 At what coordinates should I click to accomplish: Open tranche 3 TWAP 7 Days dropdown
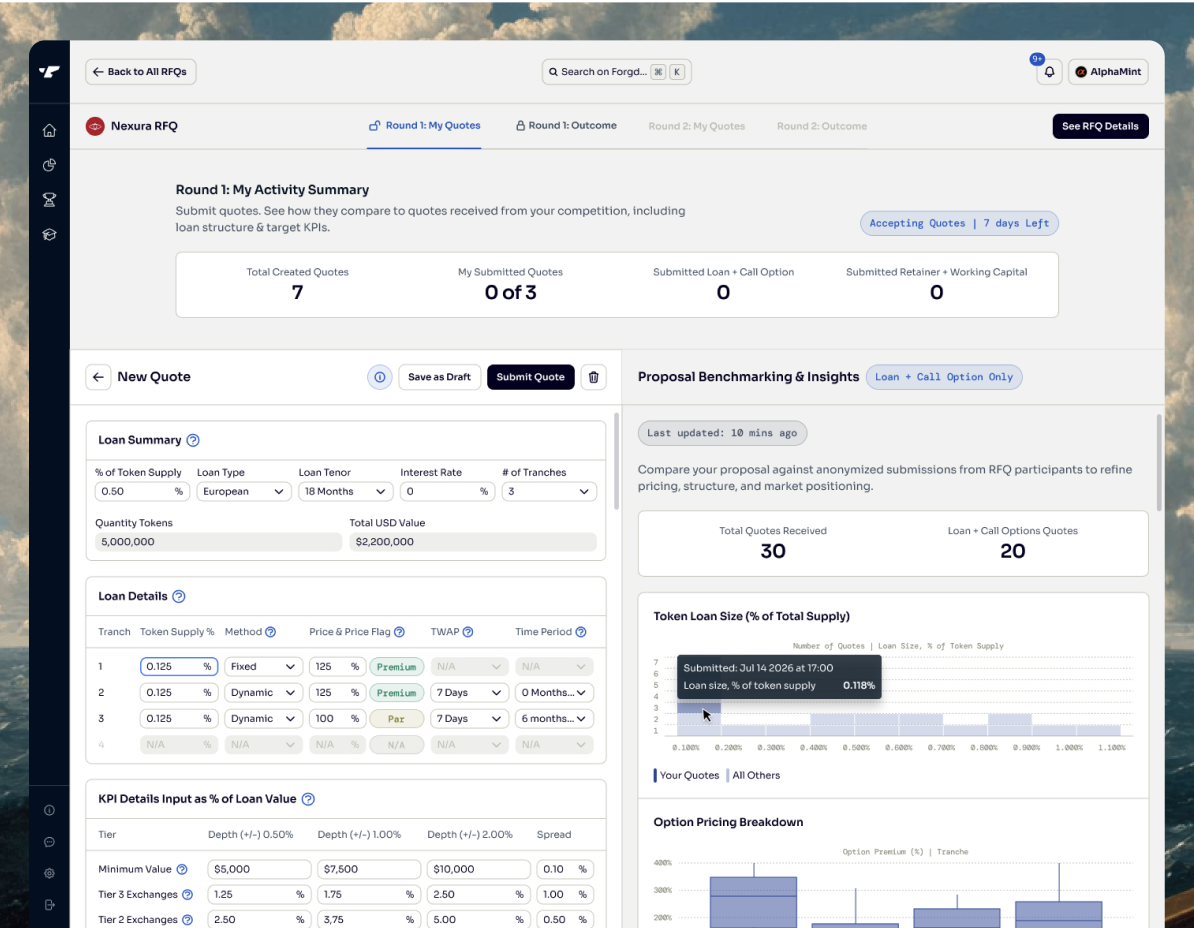click(469, 719)
